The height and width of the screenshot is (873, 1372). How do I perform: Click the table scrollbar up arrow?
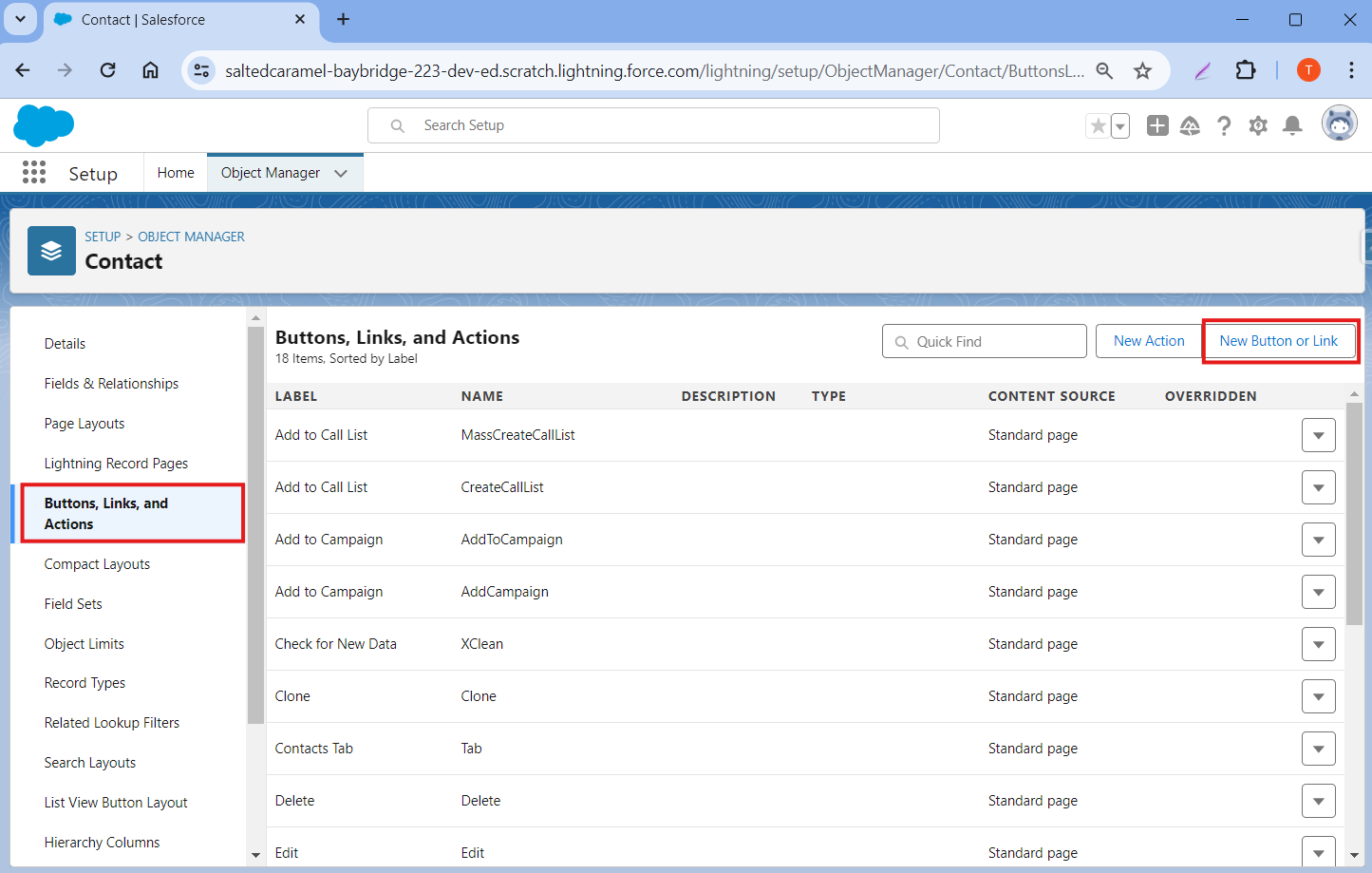pyautogui.click(x=1354, y=393)
